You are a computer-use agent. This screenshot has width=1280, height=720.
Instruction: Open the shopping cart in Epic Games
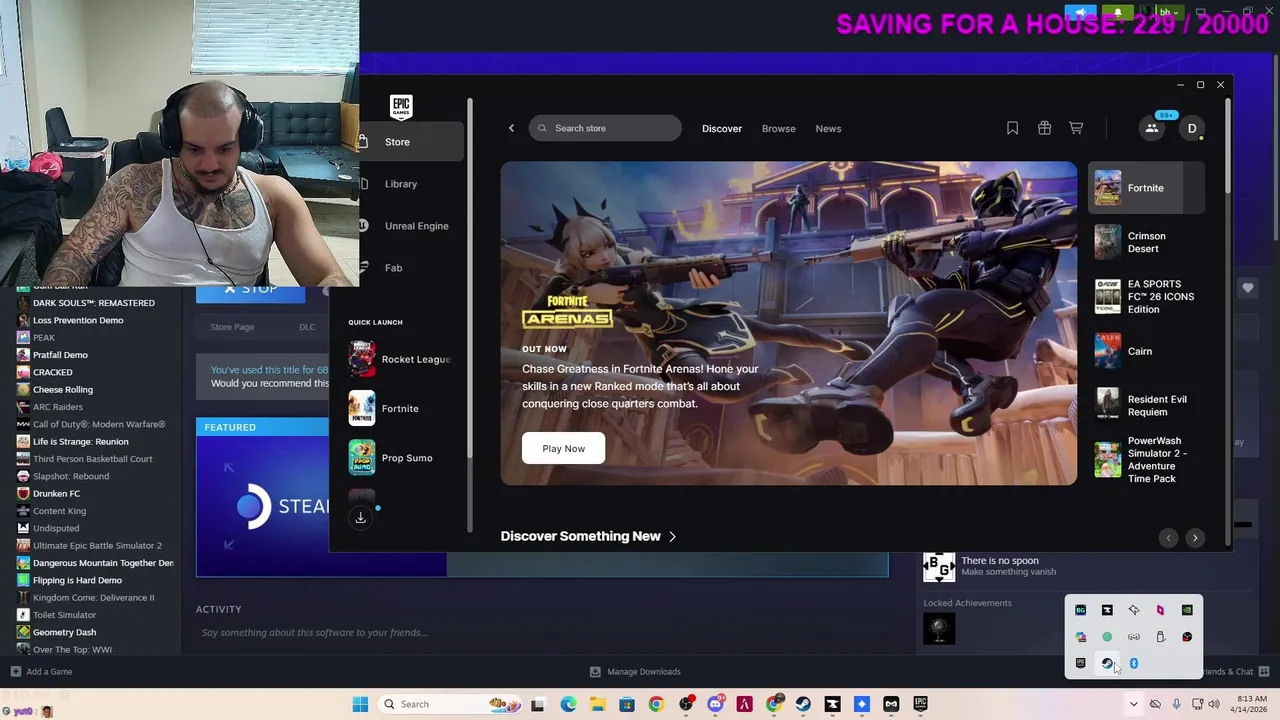(1076, 128)
